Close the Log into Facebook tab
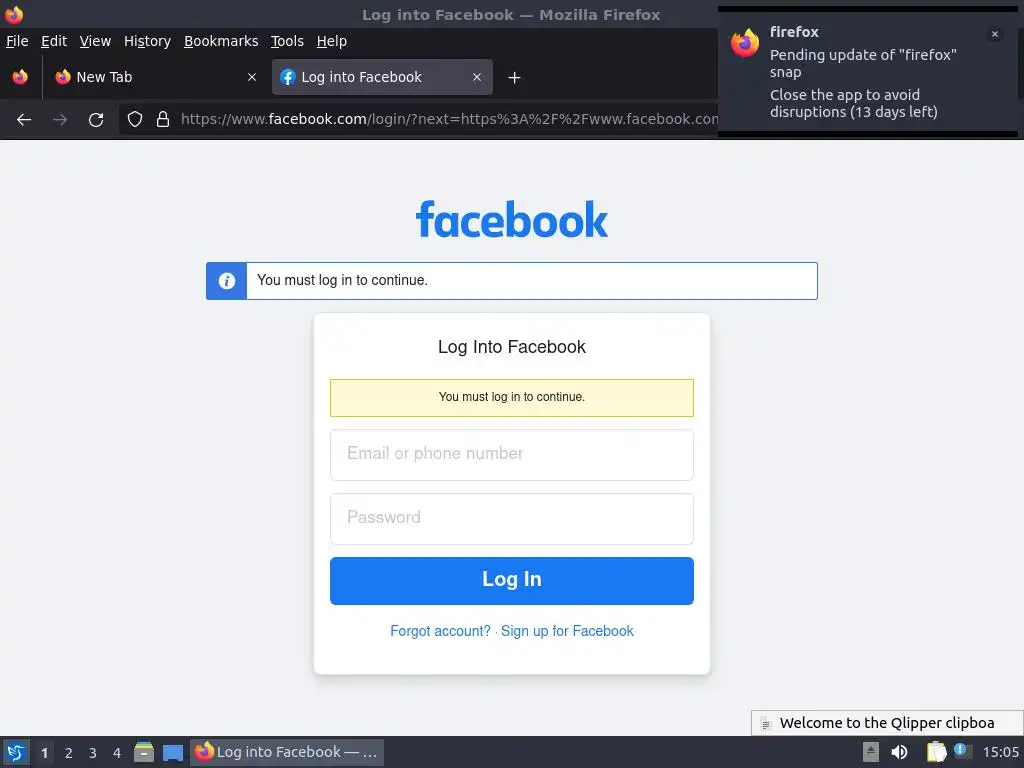The width and height of the screenshot is (1024, 768). (477, 77)
